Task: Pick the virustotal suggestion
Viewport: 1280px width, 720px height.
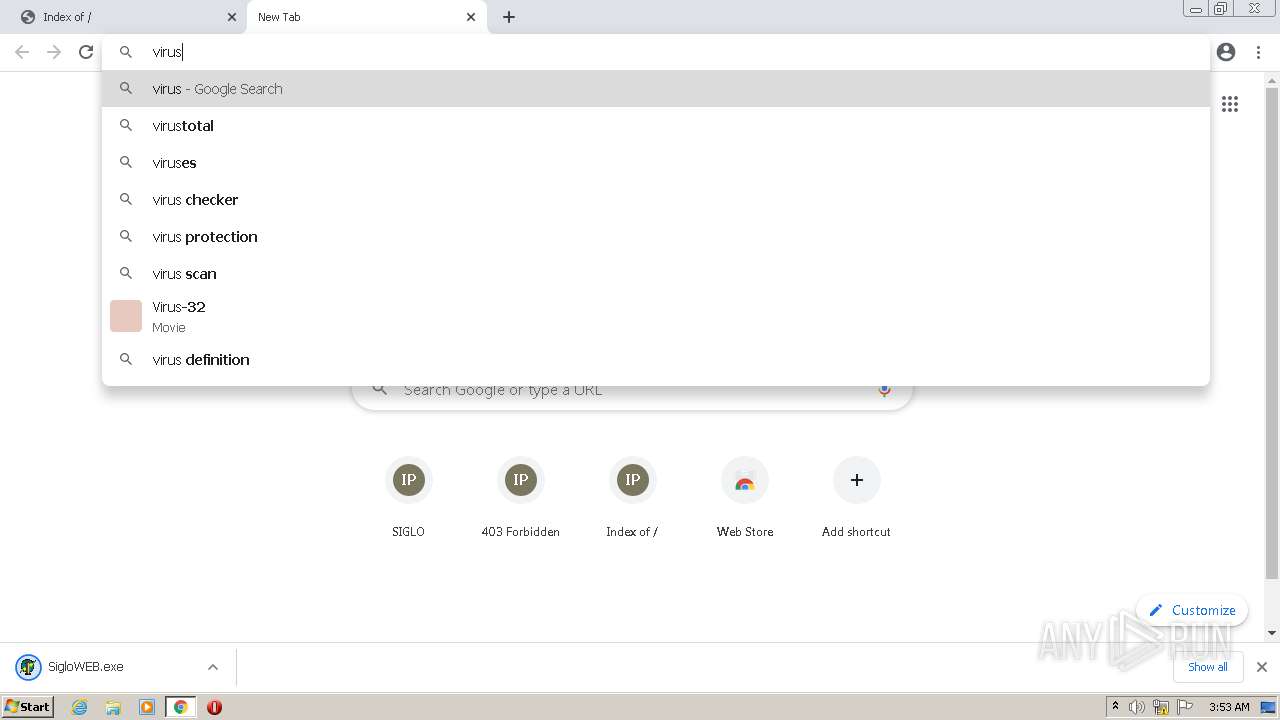Action: point(656,126)
